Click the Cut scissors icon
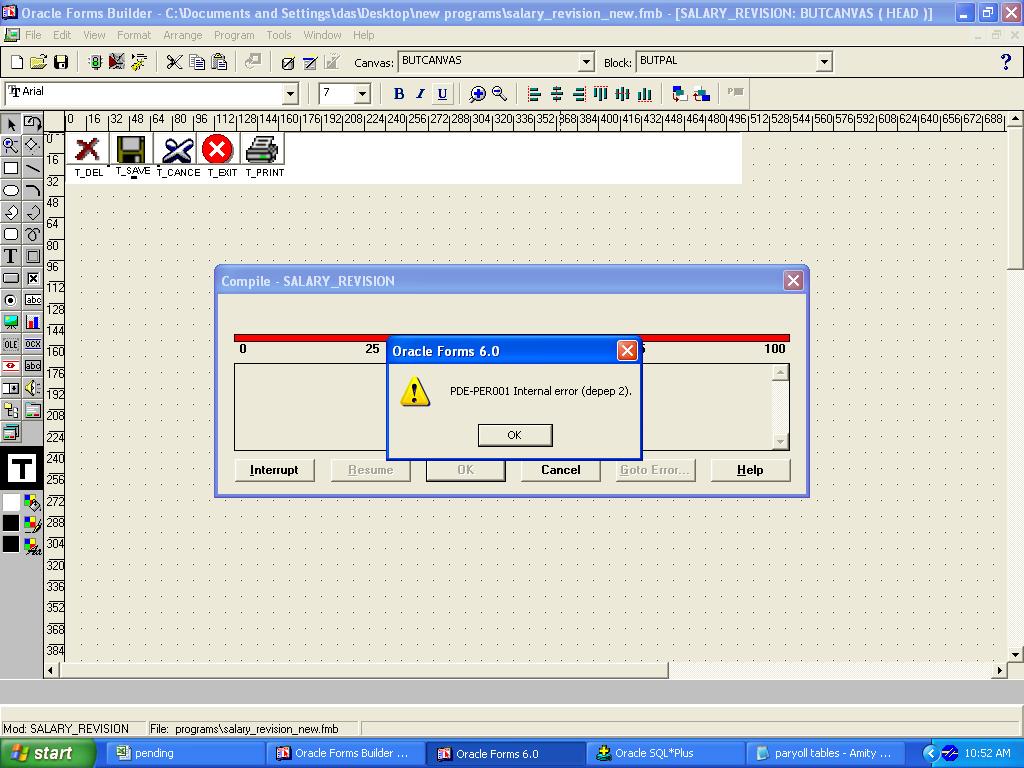1024x768 pixels. point(174,62)
